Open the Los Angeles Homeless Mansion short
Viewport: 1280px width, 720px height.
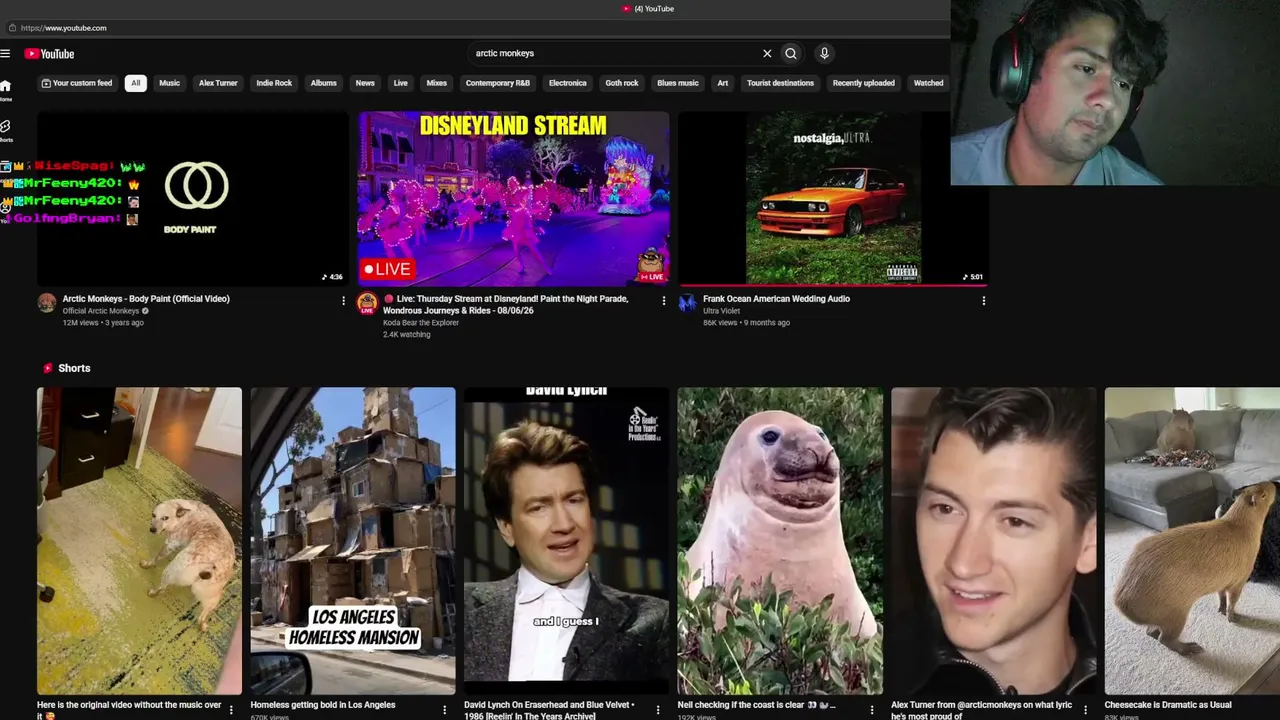pos(353,541)
